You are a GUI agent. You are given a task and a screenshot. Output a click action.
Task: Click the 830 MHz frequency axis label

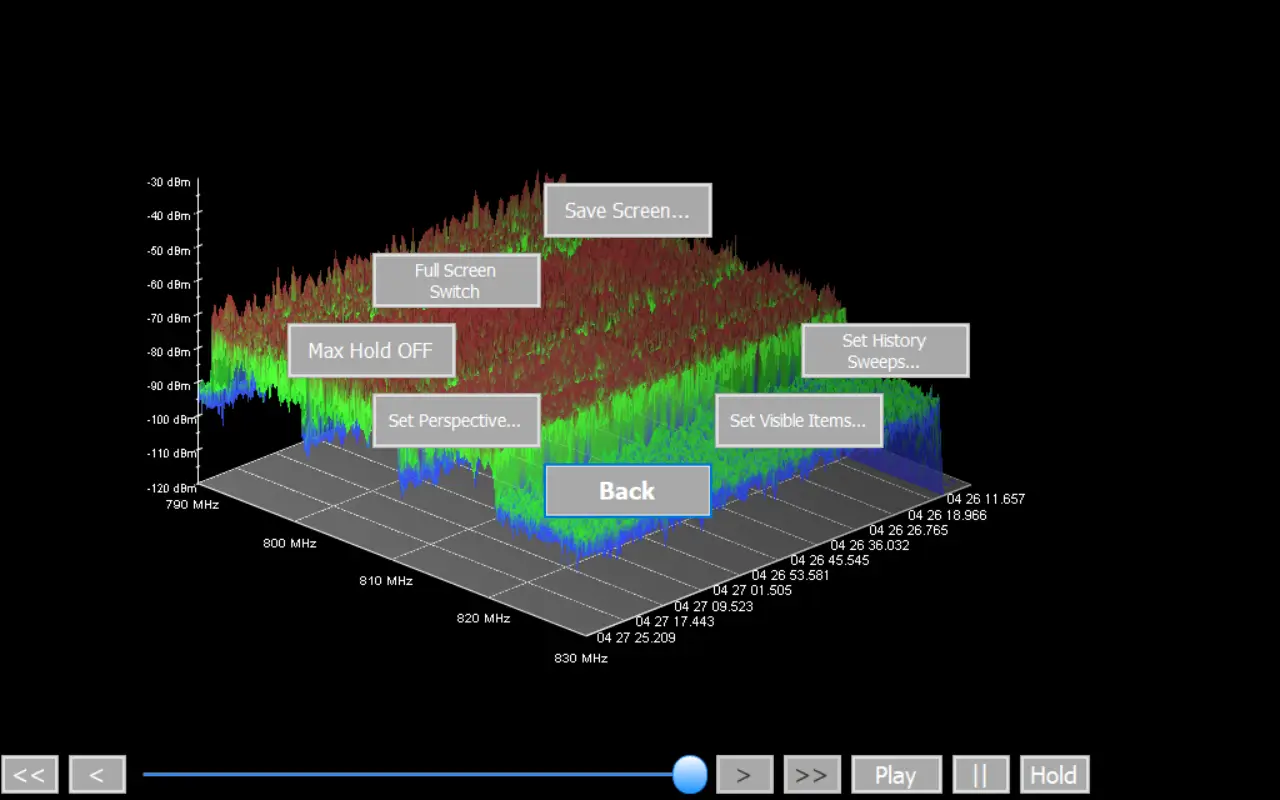581,658
